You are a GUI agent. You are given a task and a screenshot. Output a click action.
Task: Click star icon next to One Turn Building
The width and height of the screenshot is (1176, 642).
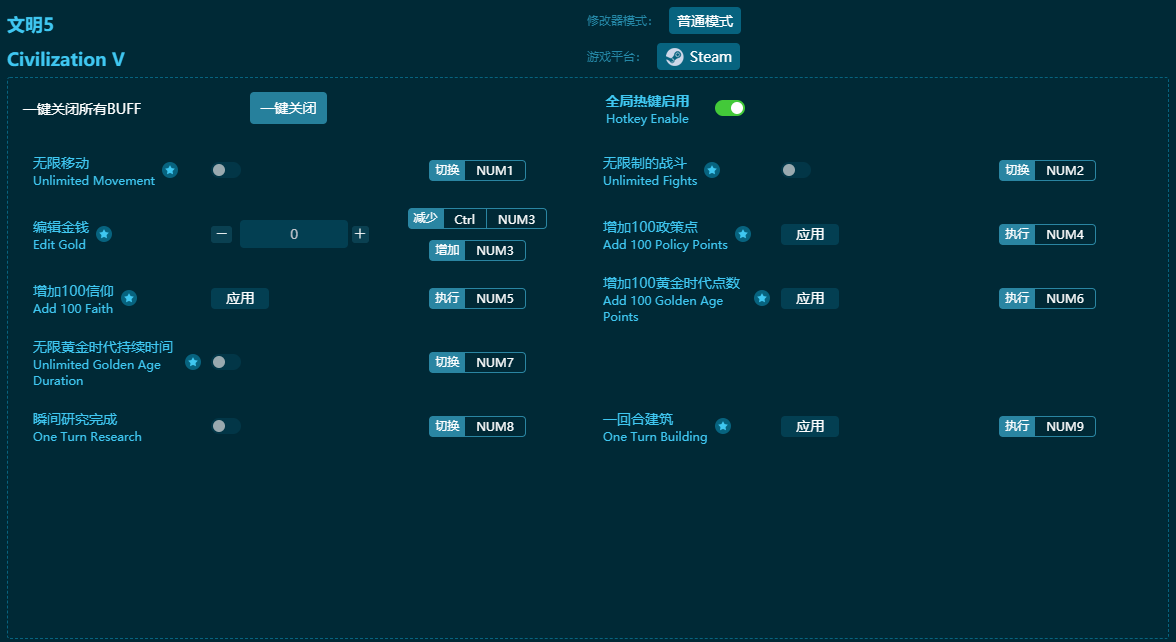point(723,426)
